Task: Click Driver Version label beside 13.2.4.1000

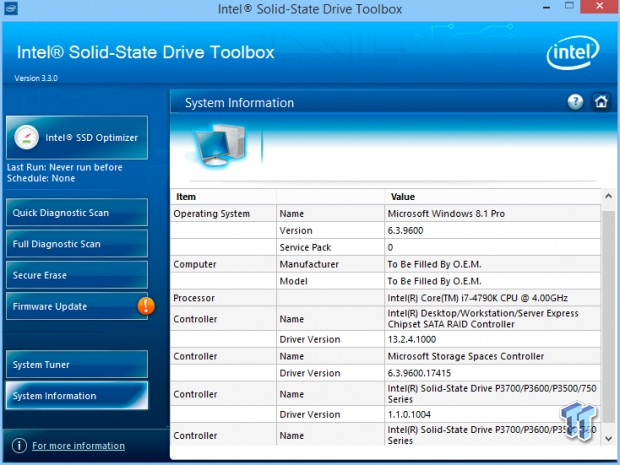Action: (x=310, y=339)
